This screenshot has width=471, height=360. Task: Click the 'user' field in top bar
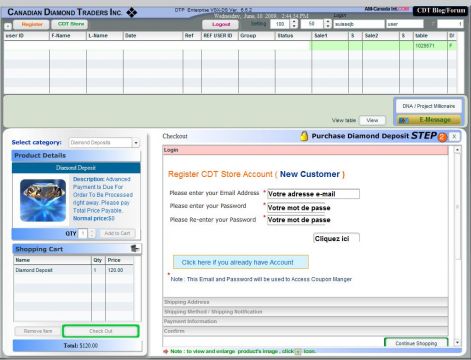[405, 24]
